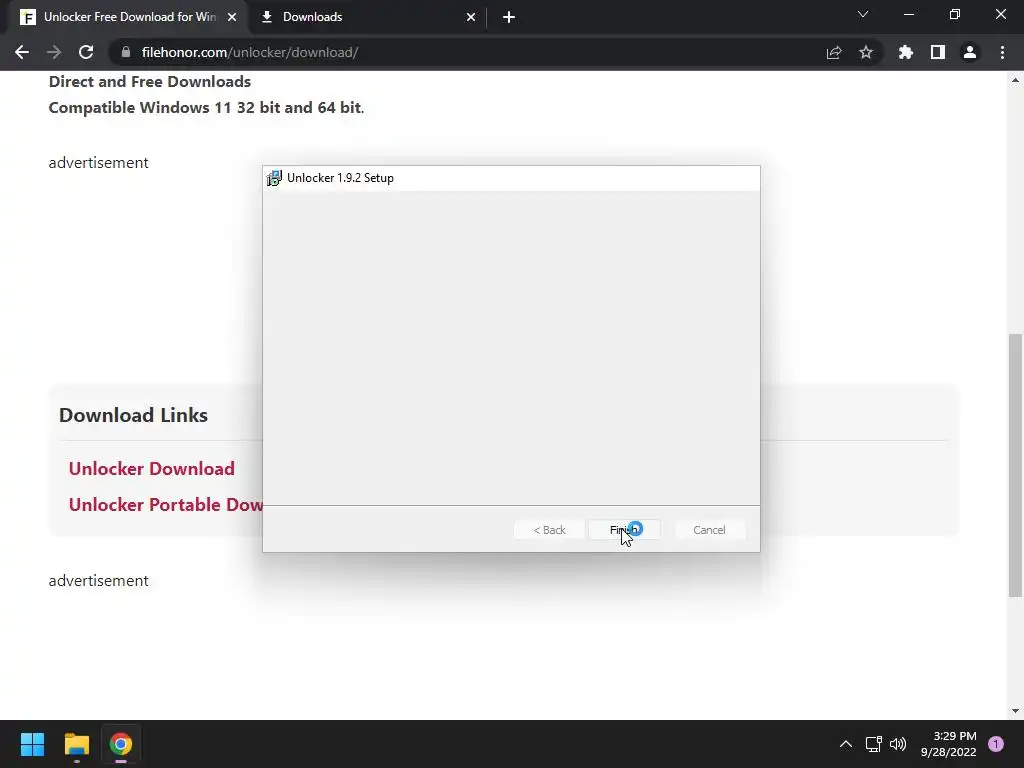Screen dimensions: 1024x768
Task: Go back to the previous page
Action: coord(22,52)
